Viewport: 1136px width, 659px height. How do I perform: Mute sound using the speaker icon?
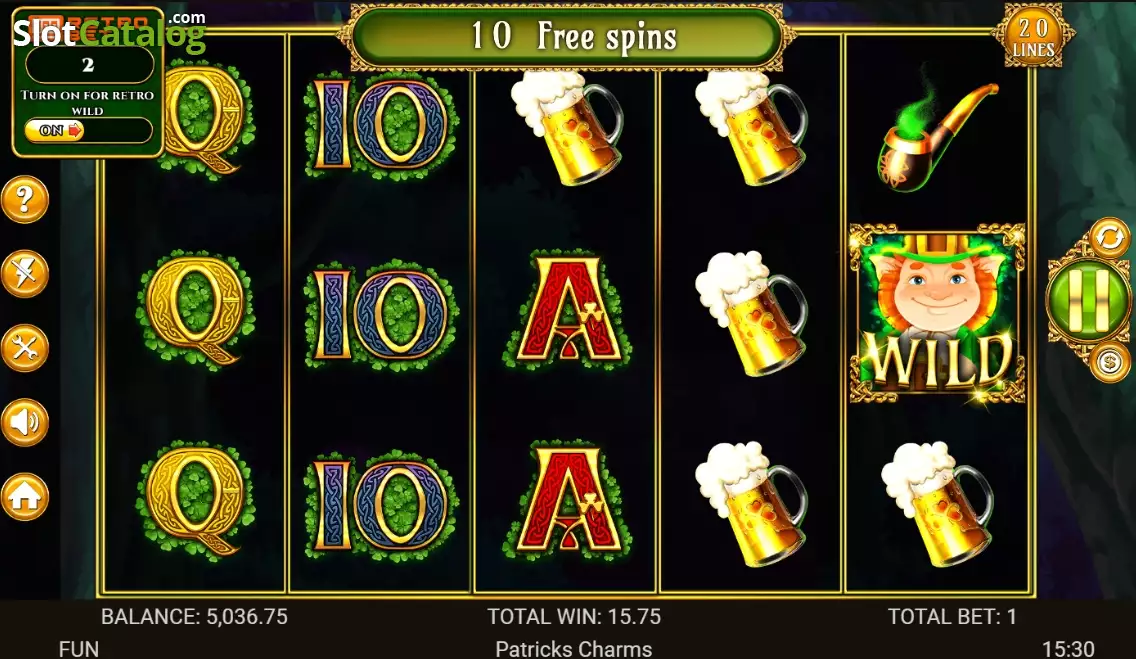tap(25, 422)
